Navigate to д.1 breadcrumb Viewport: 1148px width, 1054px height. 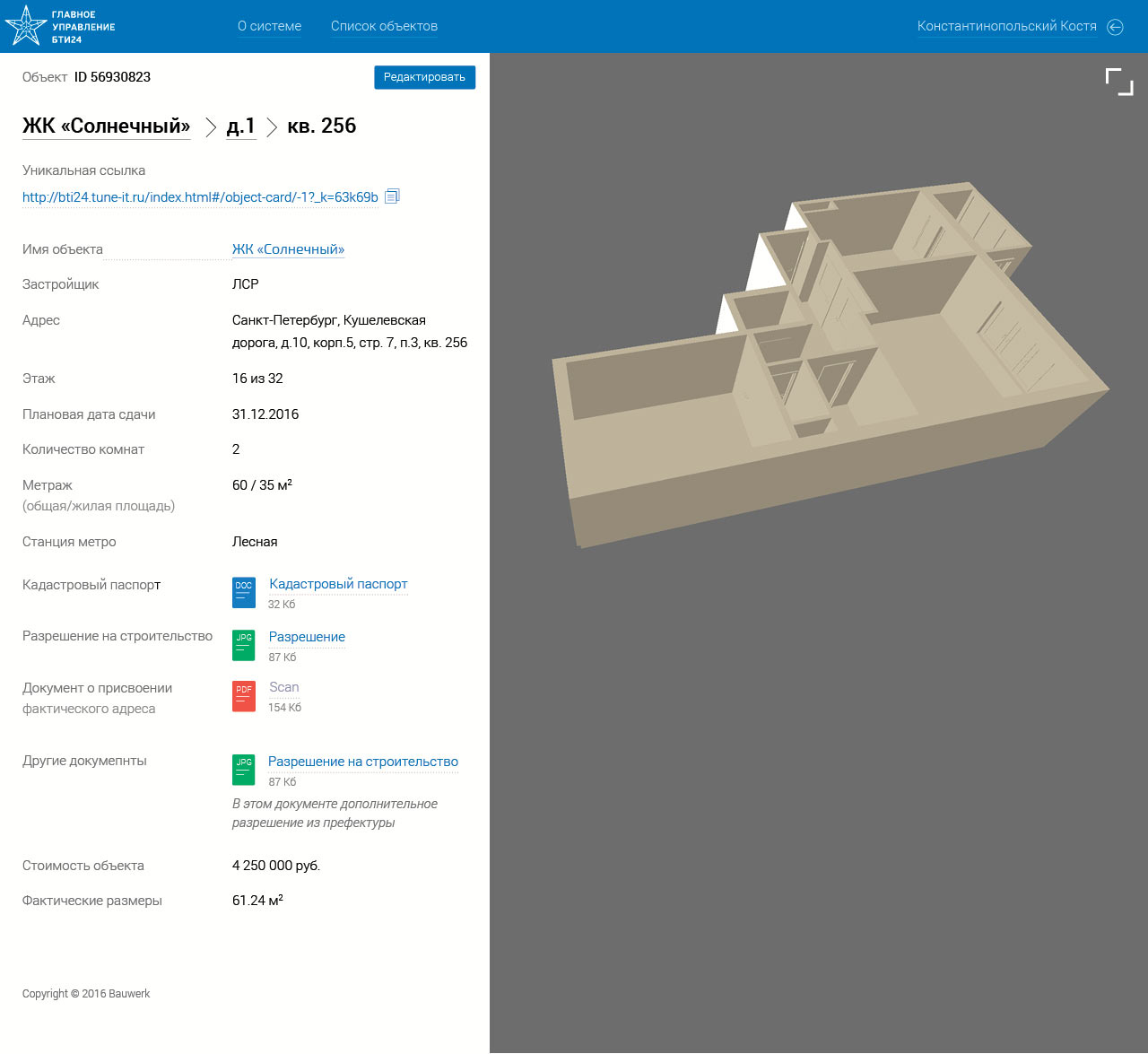(240, 126)
